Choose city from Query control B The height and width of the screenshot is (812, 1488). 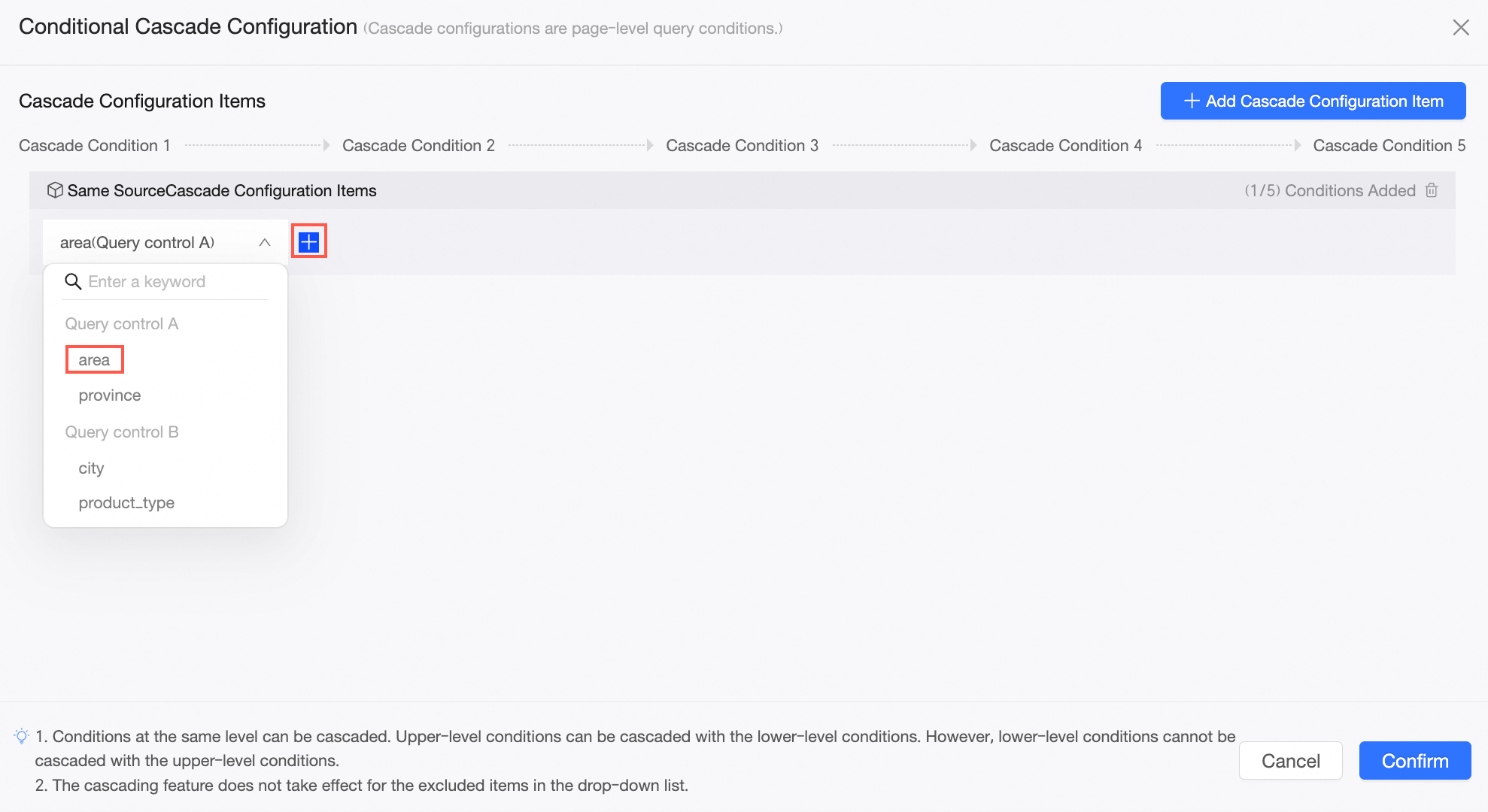point(91,468)
